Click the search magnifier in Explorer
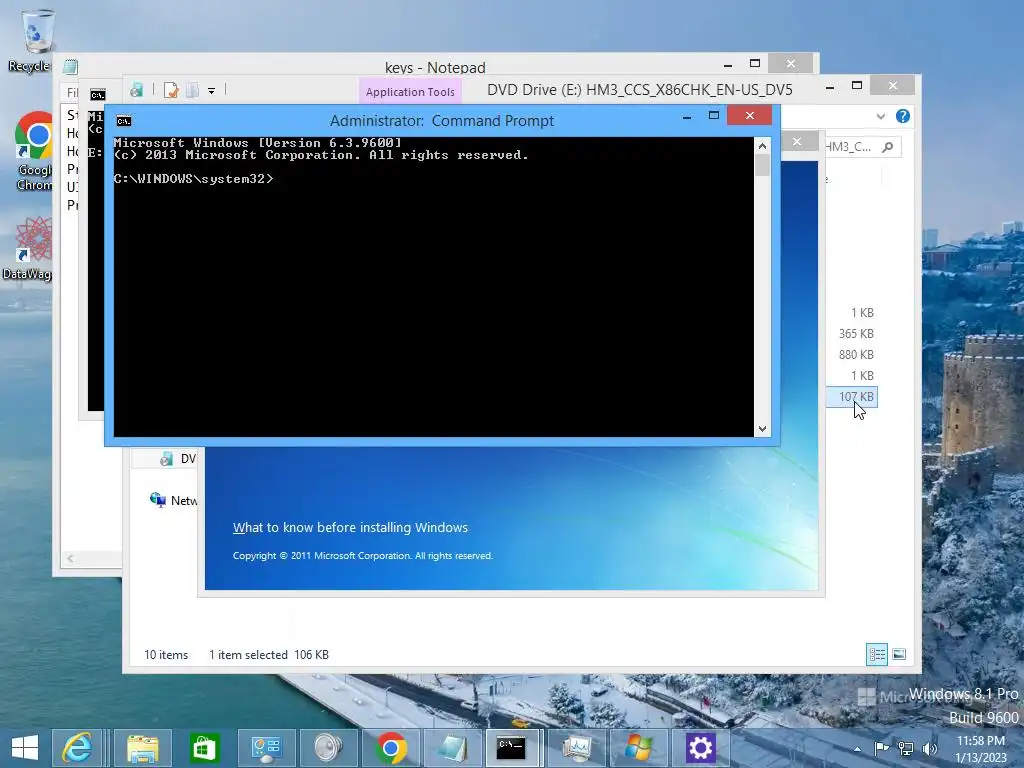Viewport: 1024px width, 768px height. [888, 147]
